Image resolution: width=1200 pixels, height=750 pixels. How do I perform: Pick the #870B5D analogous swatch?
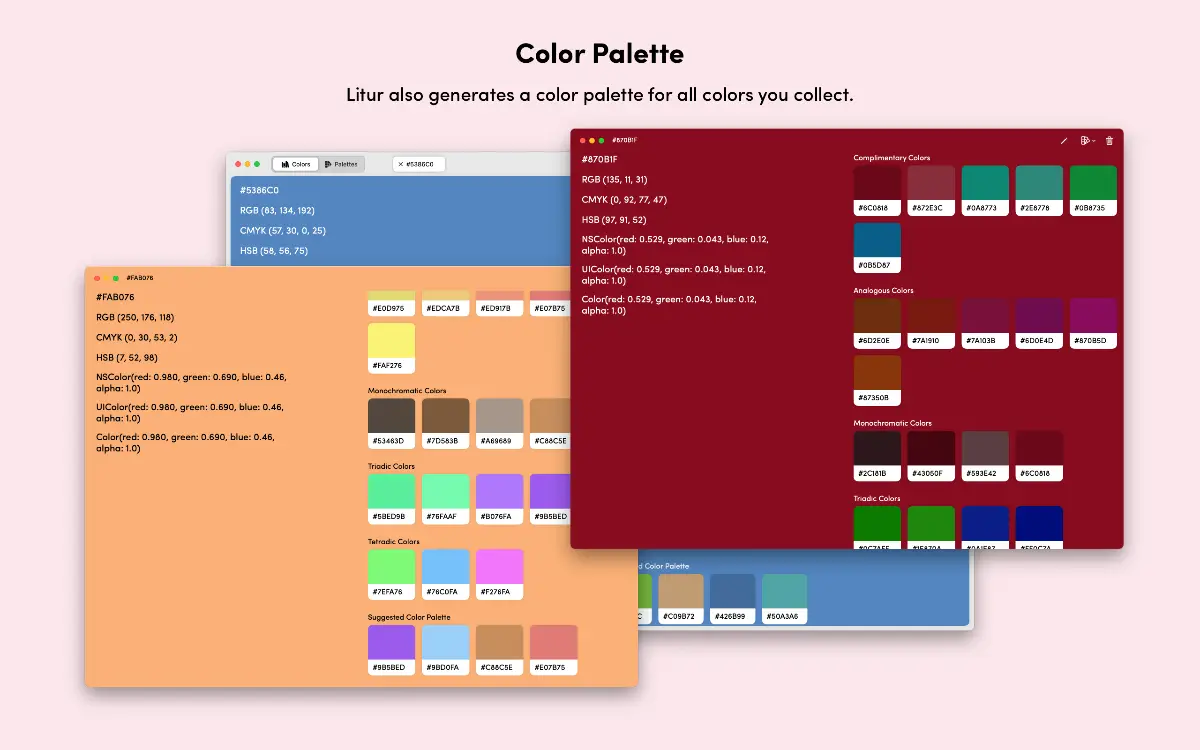(x=1093, y=323)
